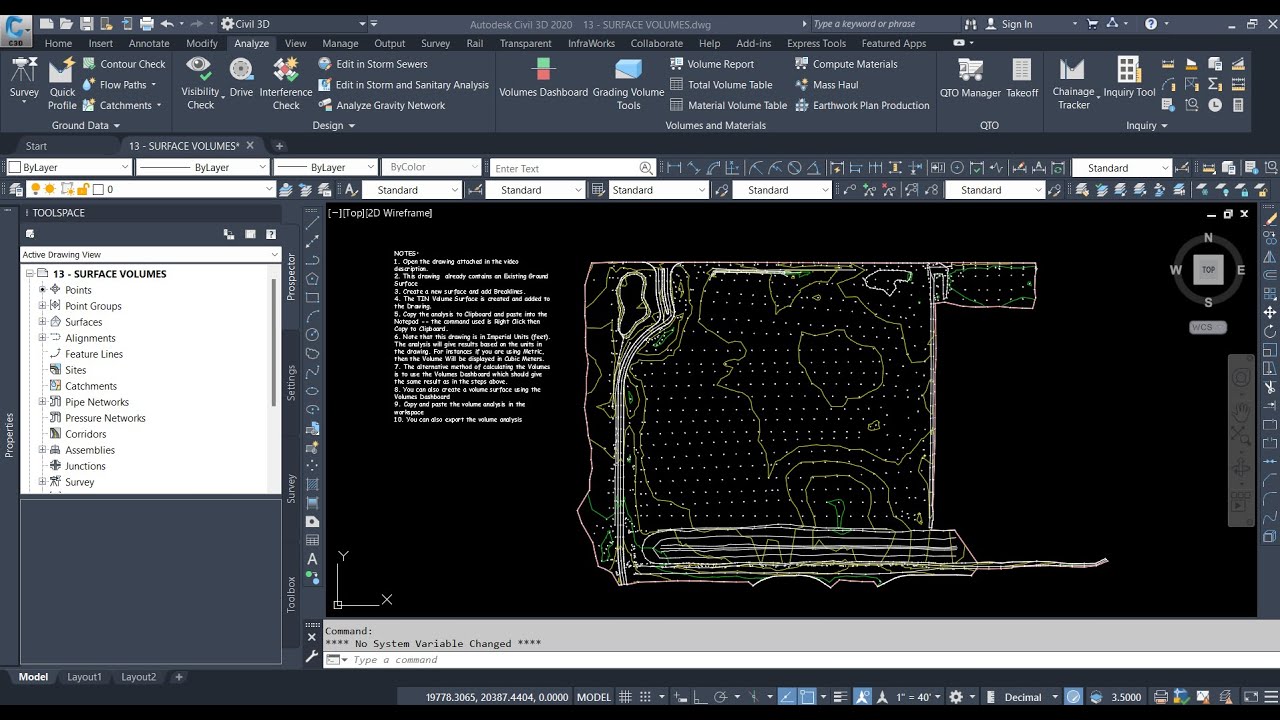Open the Prospector side tab

tap(292, 277)
